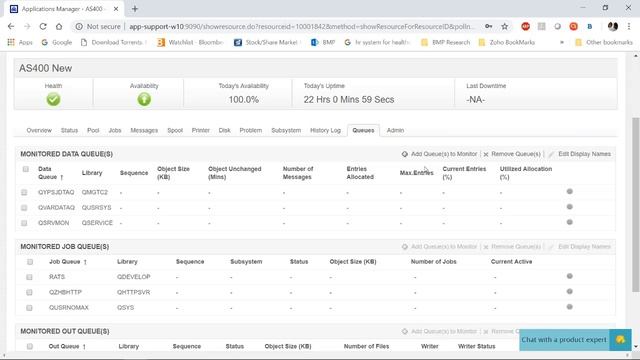Check the QZHBHTTP job queue checkbox
This screenshot has width=640, height=360.
29,293
